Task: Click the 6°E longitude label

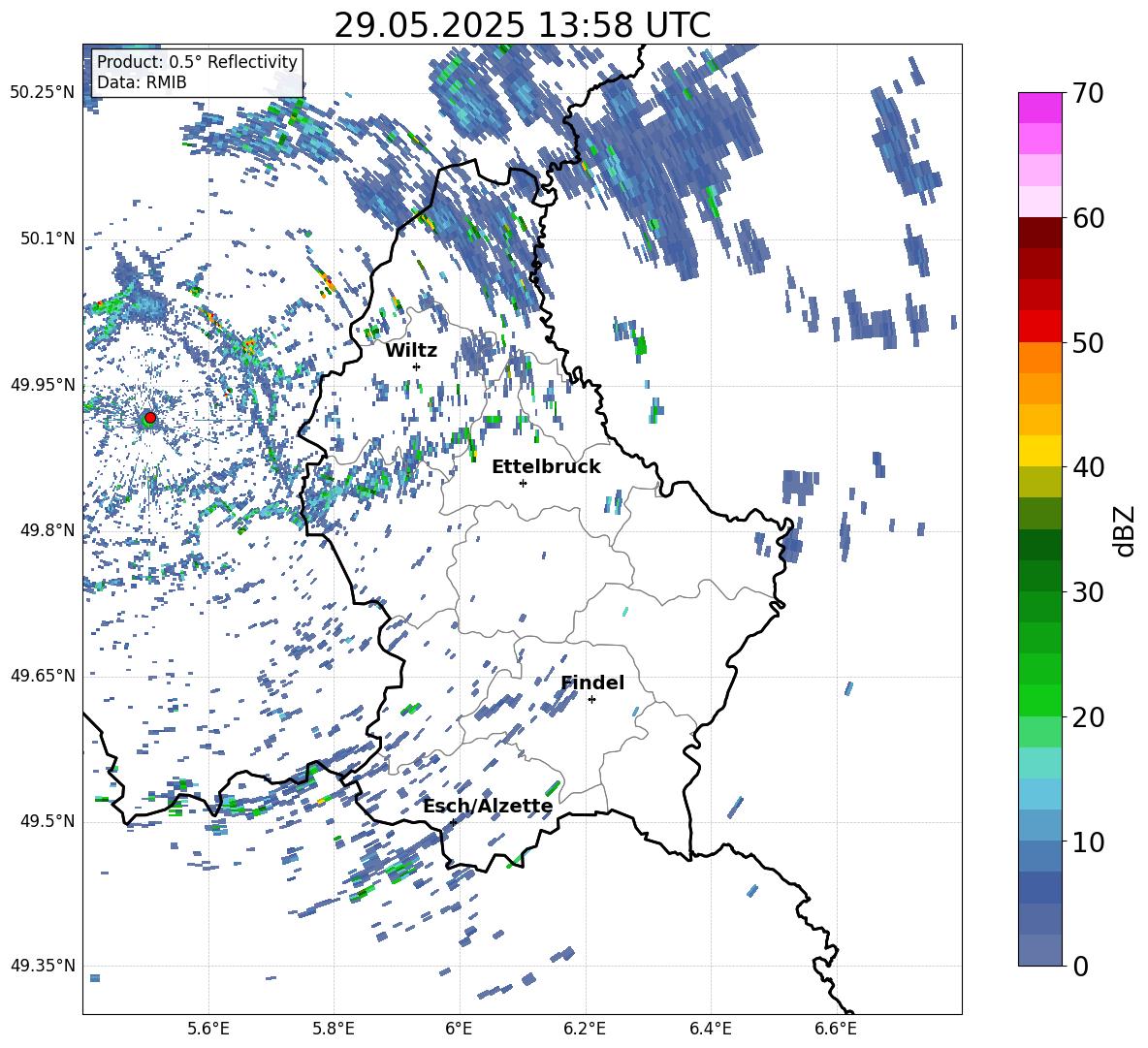Action: coord(459,1030)
